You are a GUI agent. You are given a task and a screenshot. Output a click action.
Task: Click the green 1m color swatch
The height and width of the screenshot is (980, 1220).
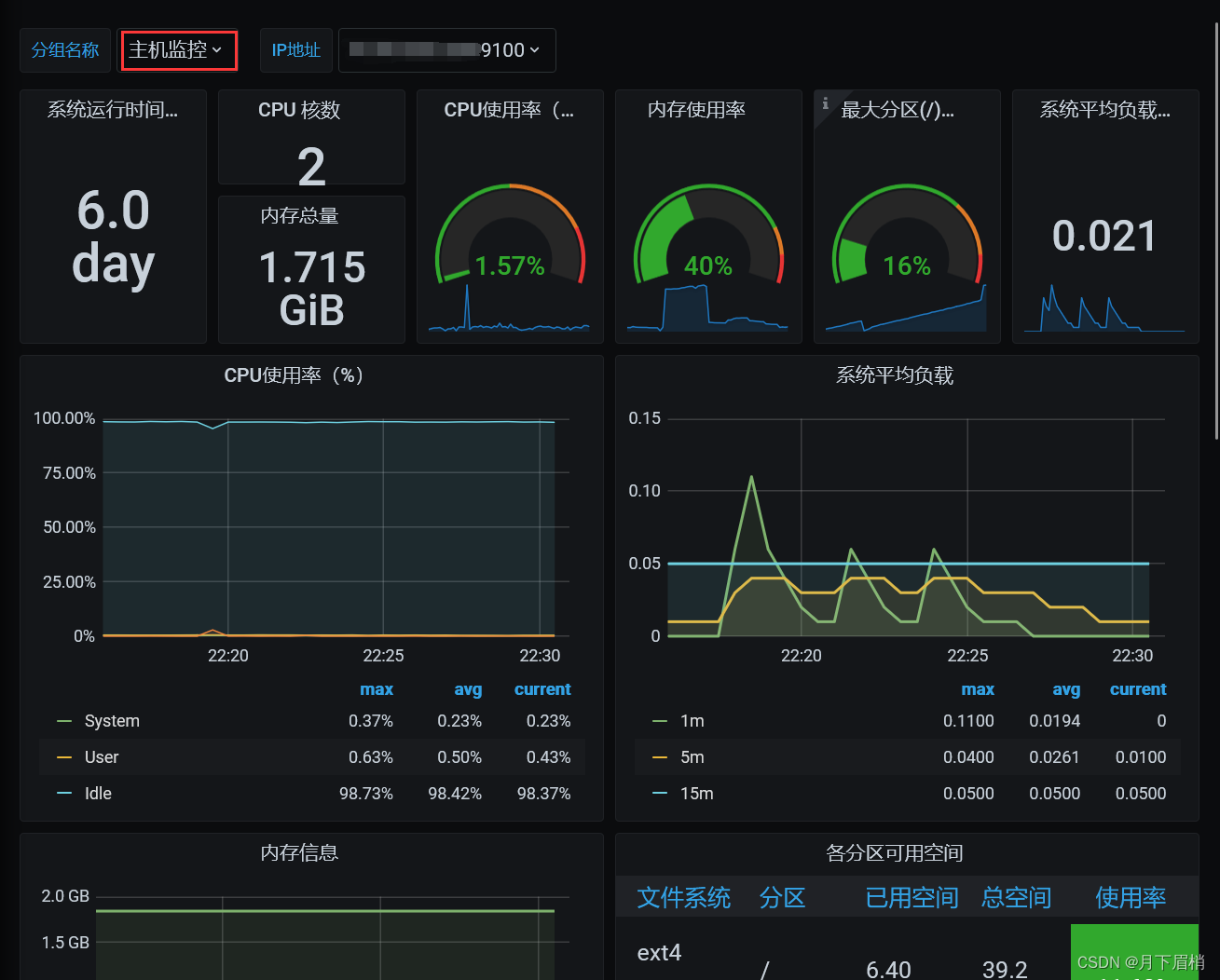(660, 721)
